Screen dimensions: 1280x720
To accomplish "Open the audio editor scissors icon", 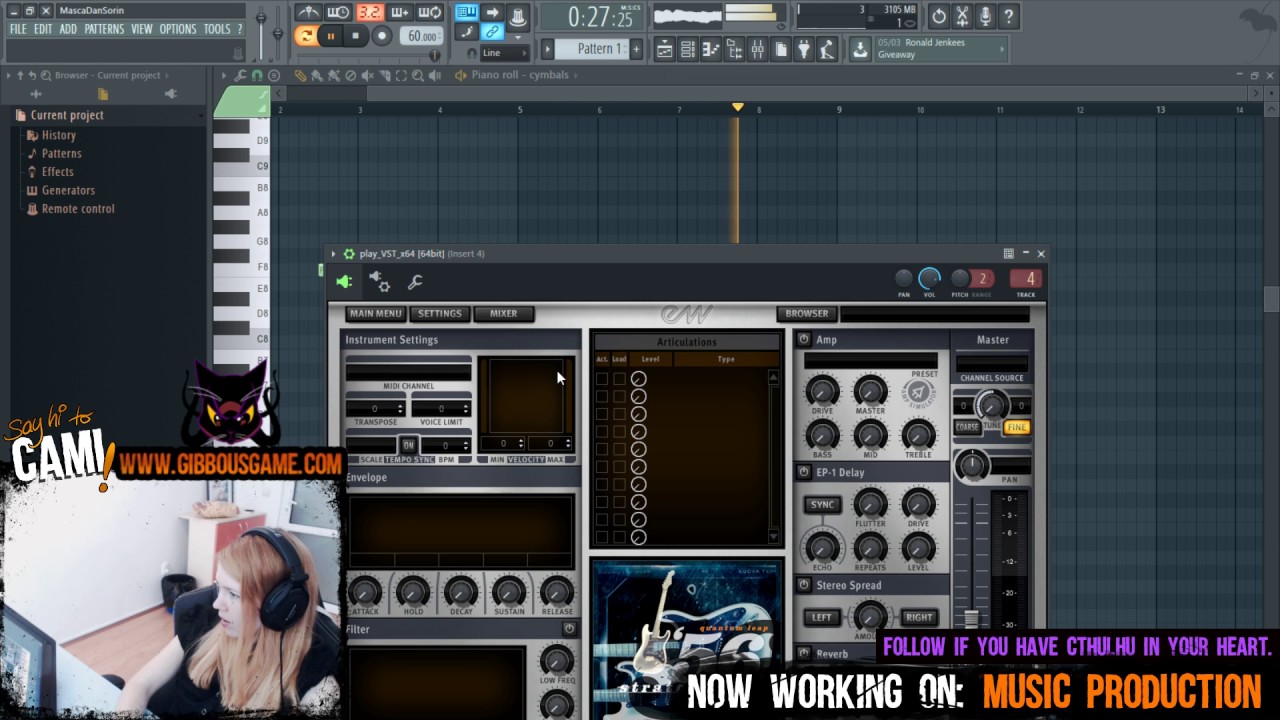I will tap(962, 16).
